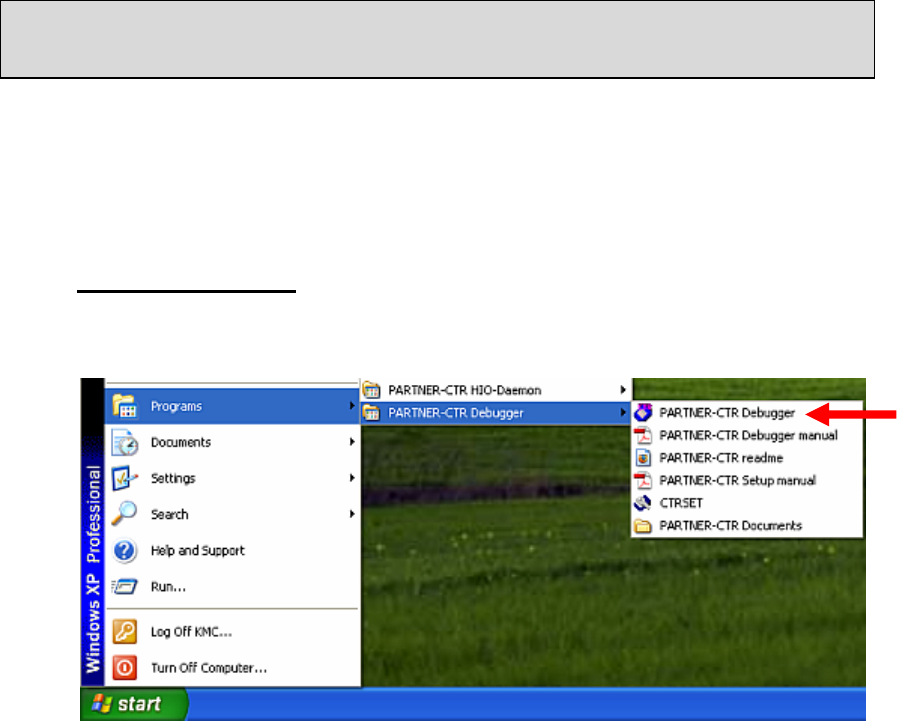The height and width of the screenshot is (721, 897).
Task: Open PARTNER-CTR Debugger program group
Action: (495, 413)
